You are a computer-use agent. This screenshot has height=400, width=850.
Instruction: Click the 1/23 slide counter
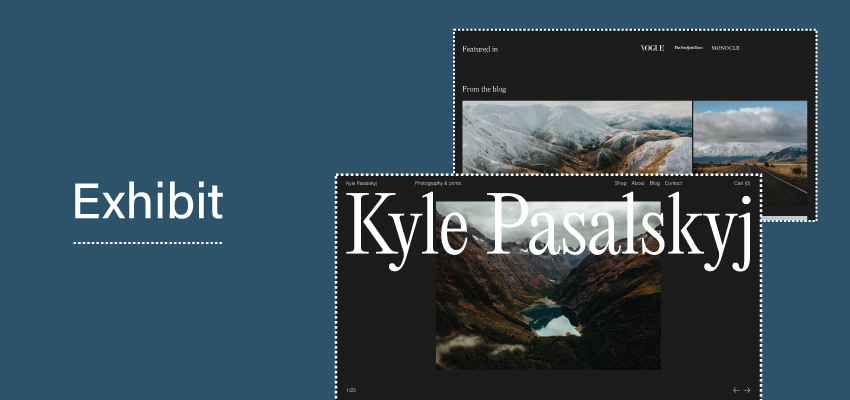(x=351, y=390)
